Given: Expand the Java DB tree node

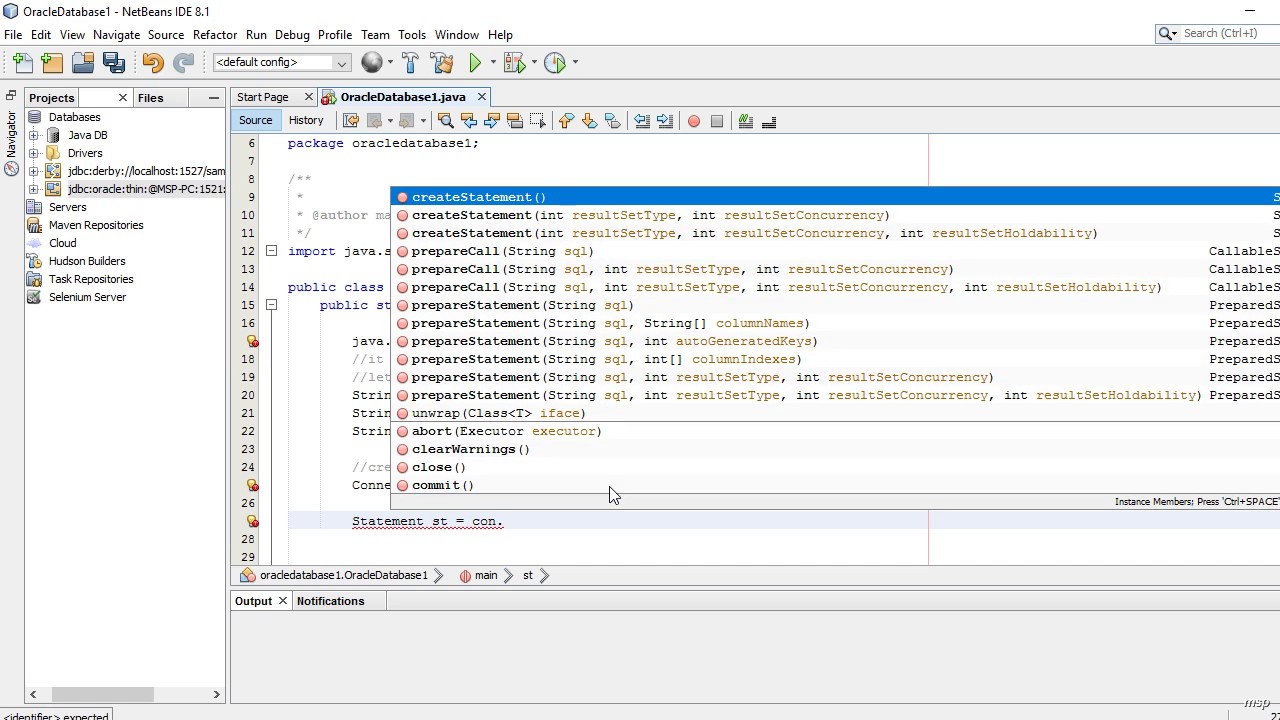Looking at the screenshot, I should click(34, 135).
